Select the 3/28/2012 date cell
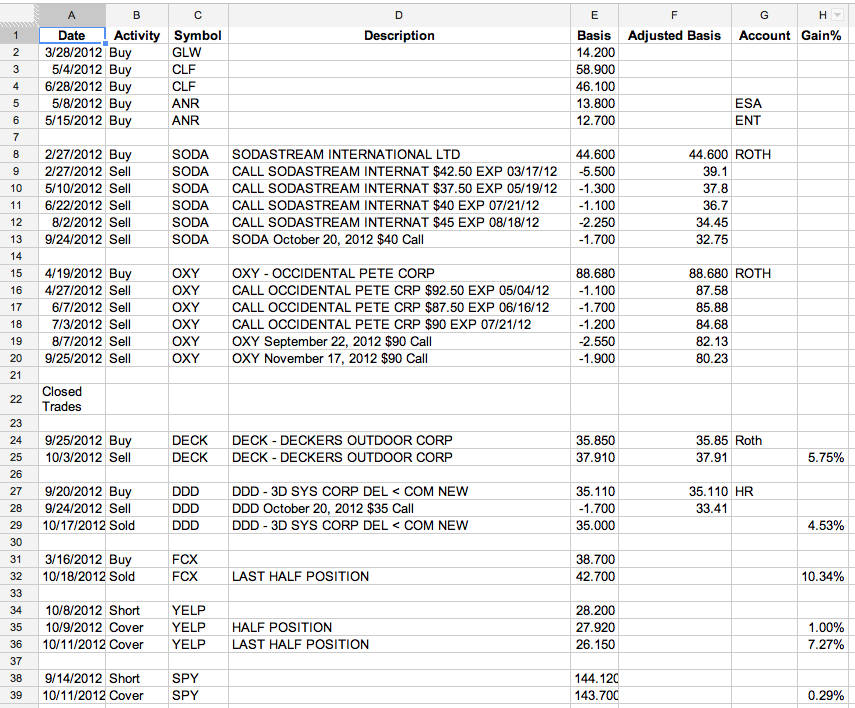This screenshot has height=708, width=855. (71, 52)
